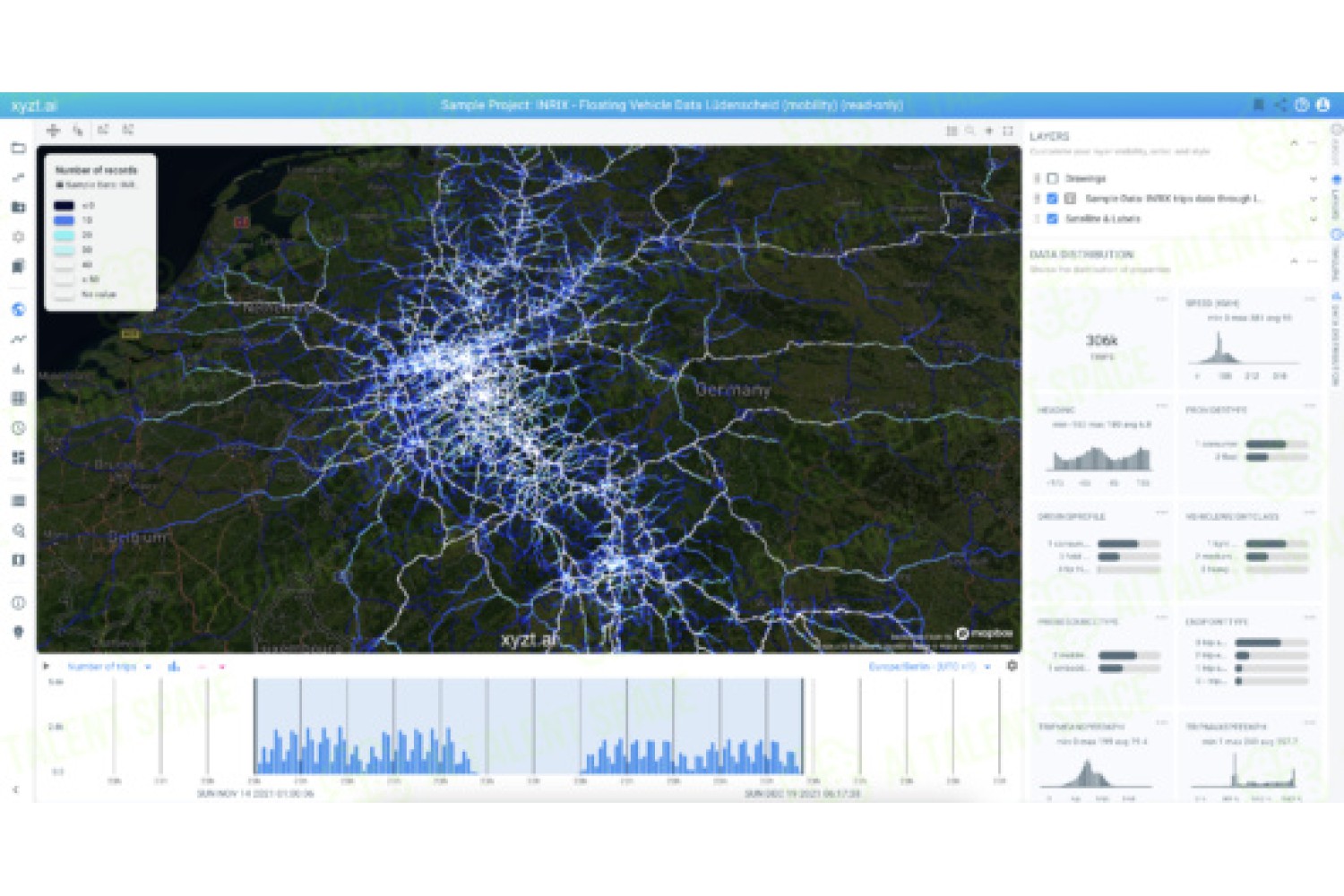Open the bar chart icon in left sidebar
The image size is (1344, 896).
tap(18, 369)
